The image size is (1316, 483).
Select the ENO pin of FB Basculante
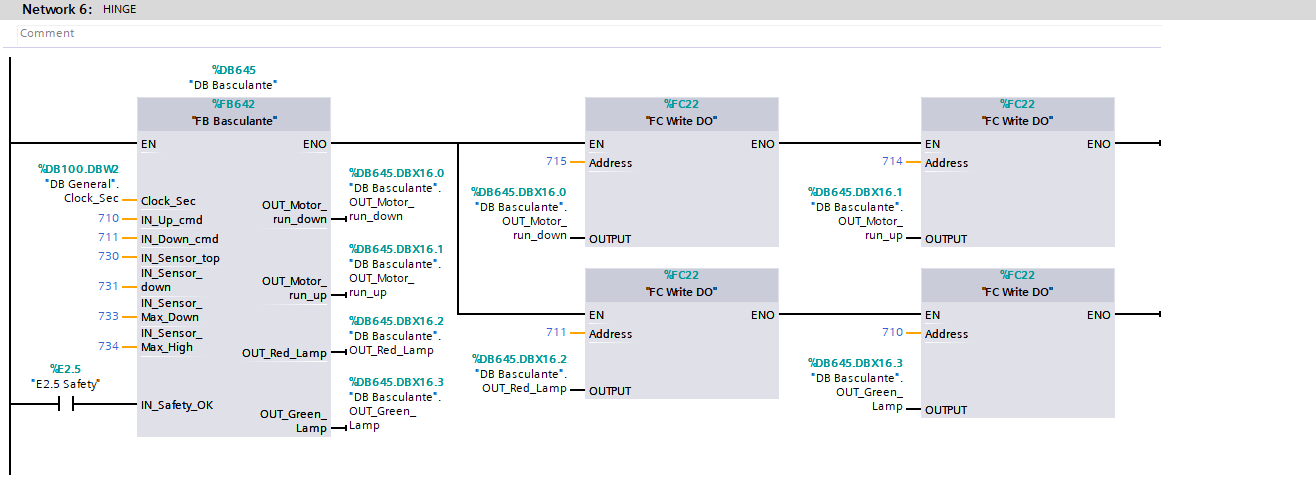point(314,144)
